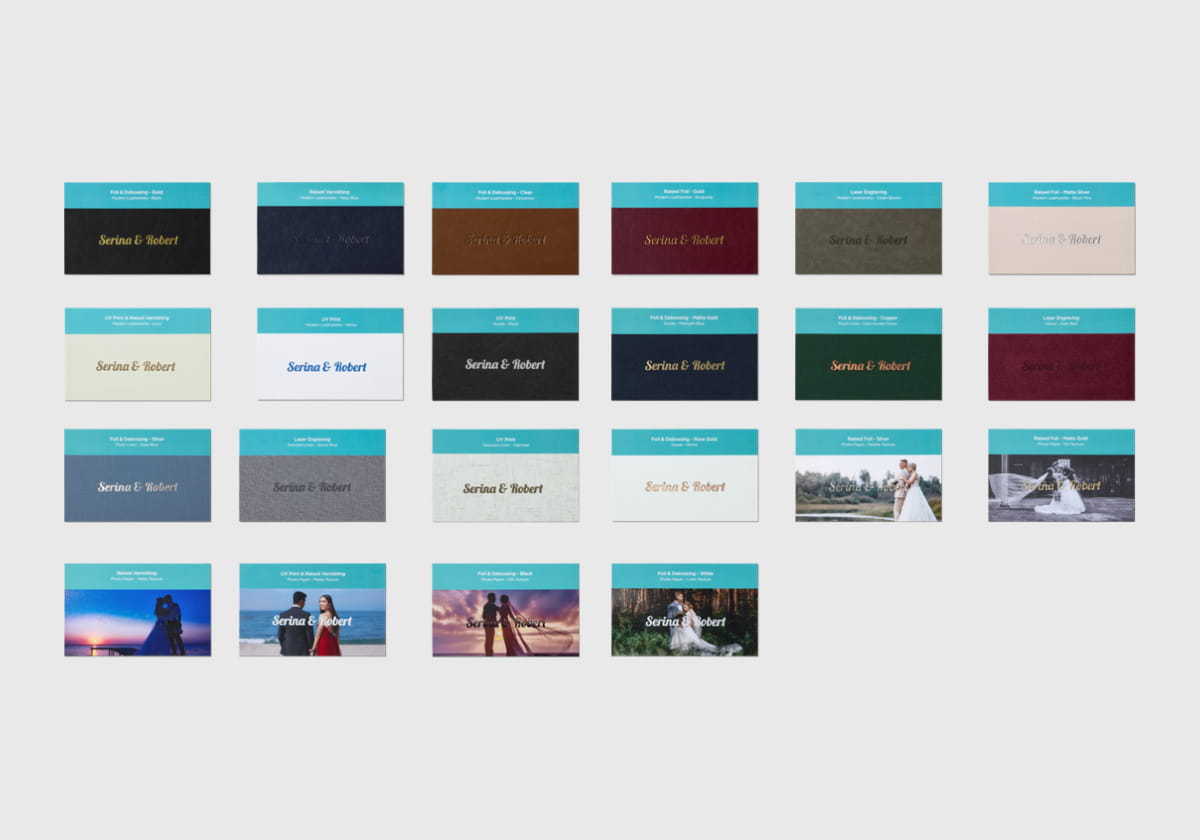
Task: Select the Raised Foil Matte Silver blush swatch
Action: [1061, 228]
